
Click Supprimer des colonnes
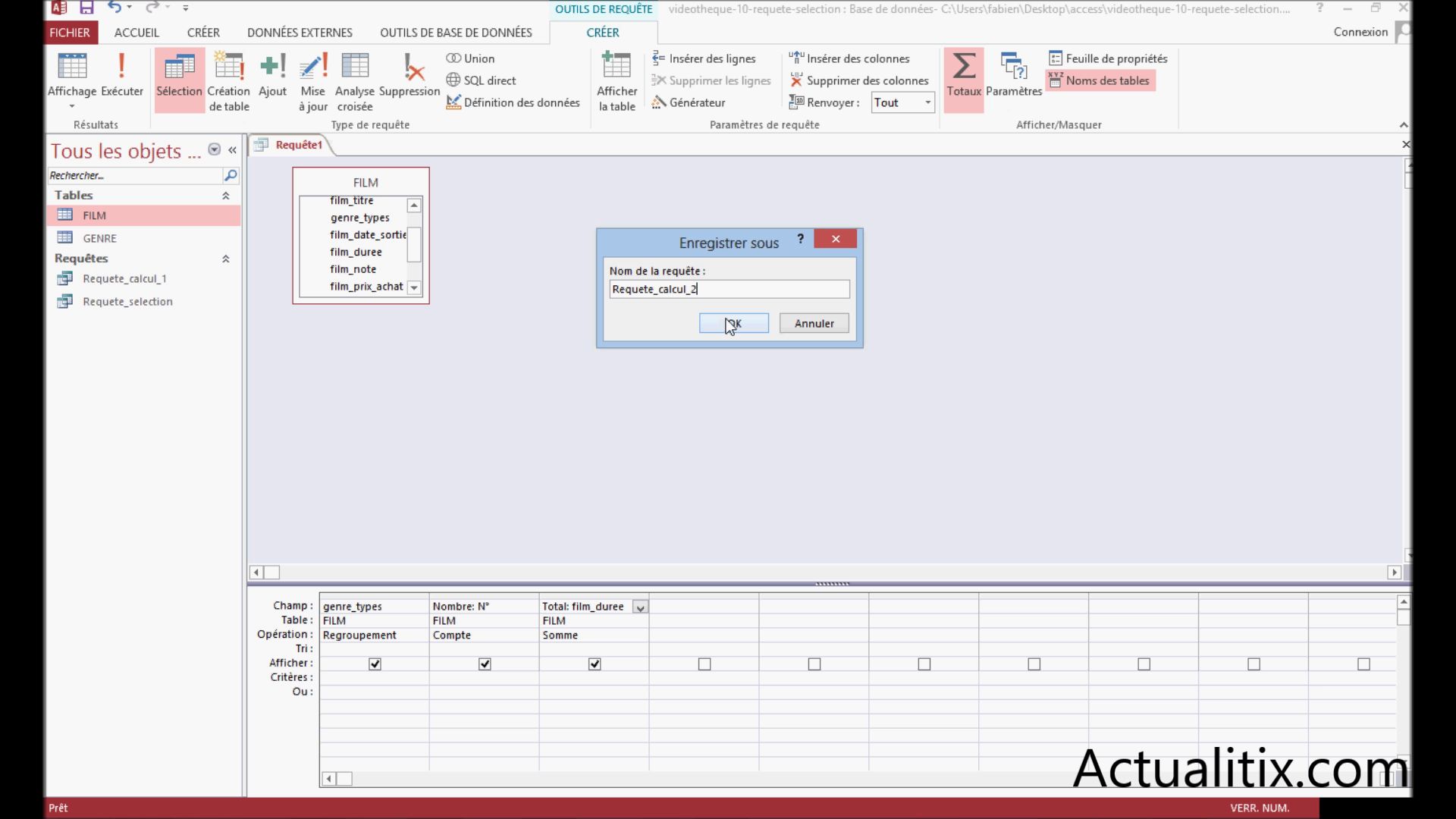coord(859,80)
